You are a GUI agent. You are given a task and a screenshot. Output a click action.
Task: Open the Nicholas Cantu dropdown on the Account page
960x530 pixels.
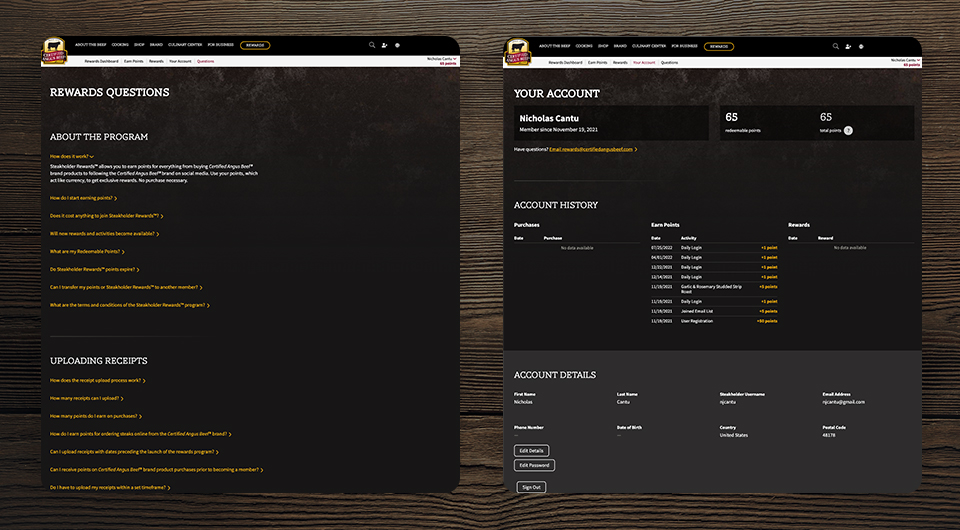(904, 59)
